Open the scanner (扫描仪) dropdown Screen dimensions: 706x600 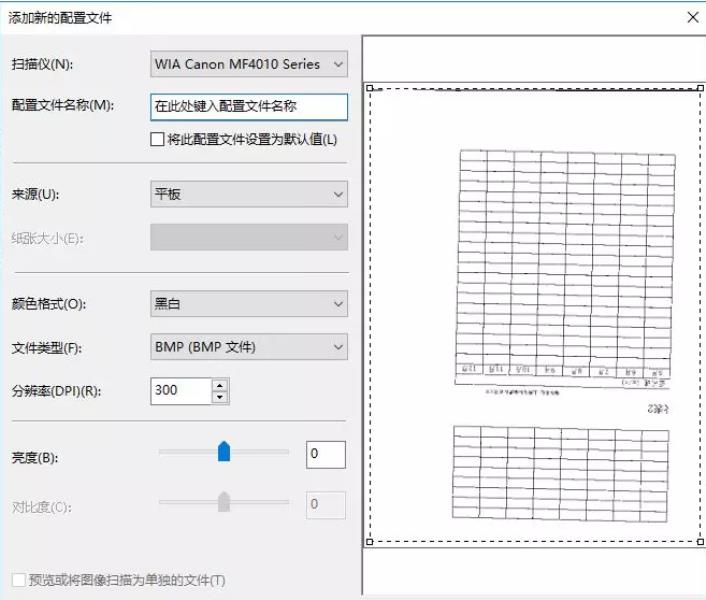point(249,64)
